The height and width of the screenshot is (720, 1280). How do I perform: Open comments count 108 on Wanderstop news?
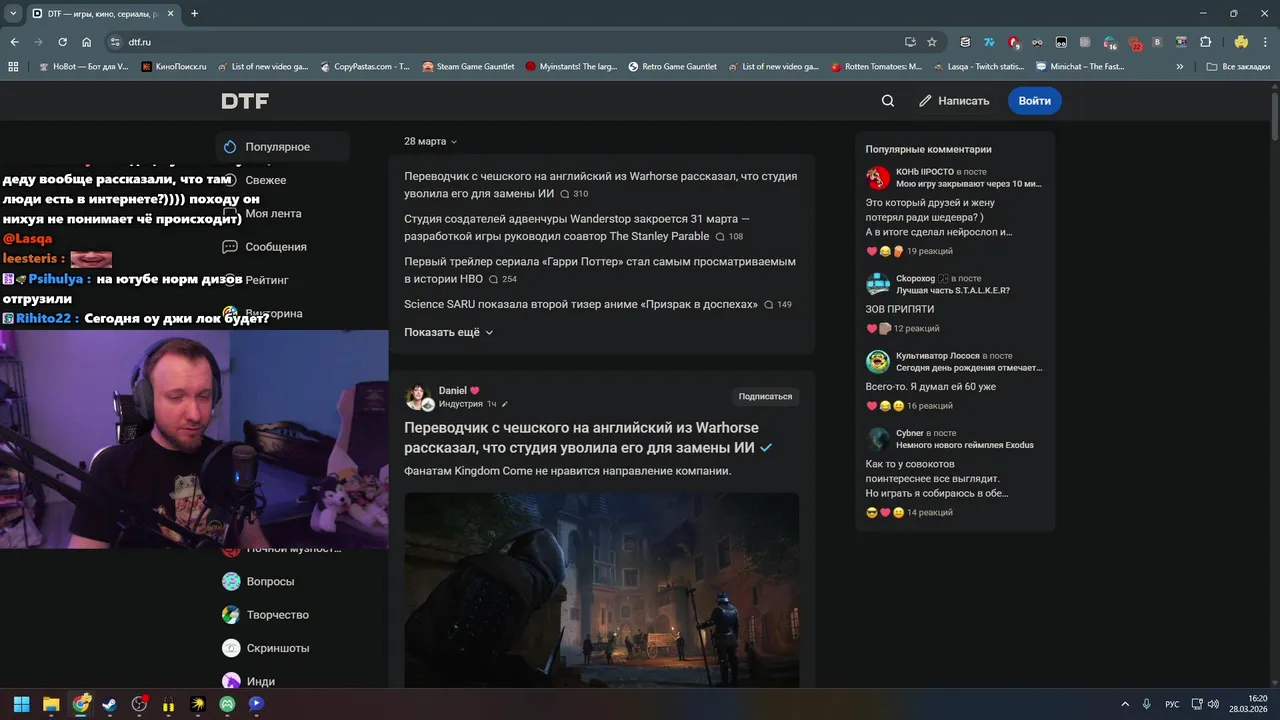tap(729, 237)
